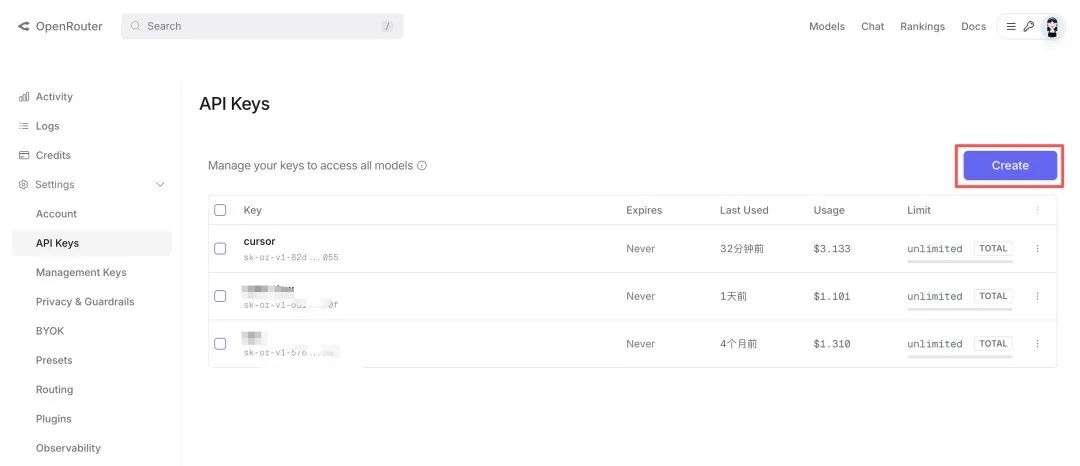
Task: Open three-dot menu for cursor key
Action: click(1037, 248)
